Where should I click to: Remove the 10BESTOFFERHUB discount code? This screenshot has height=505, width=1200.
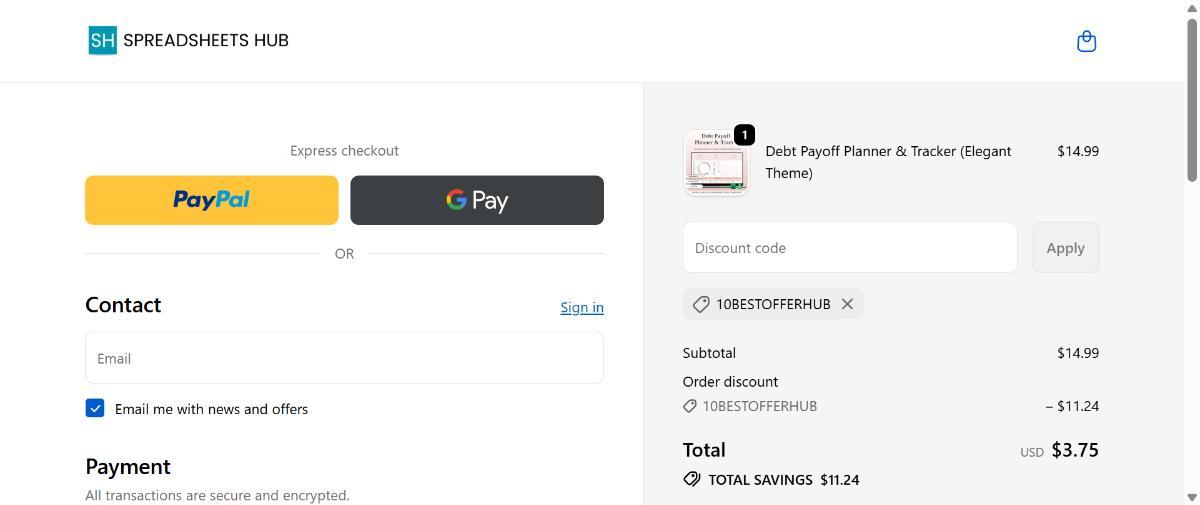847,304
